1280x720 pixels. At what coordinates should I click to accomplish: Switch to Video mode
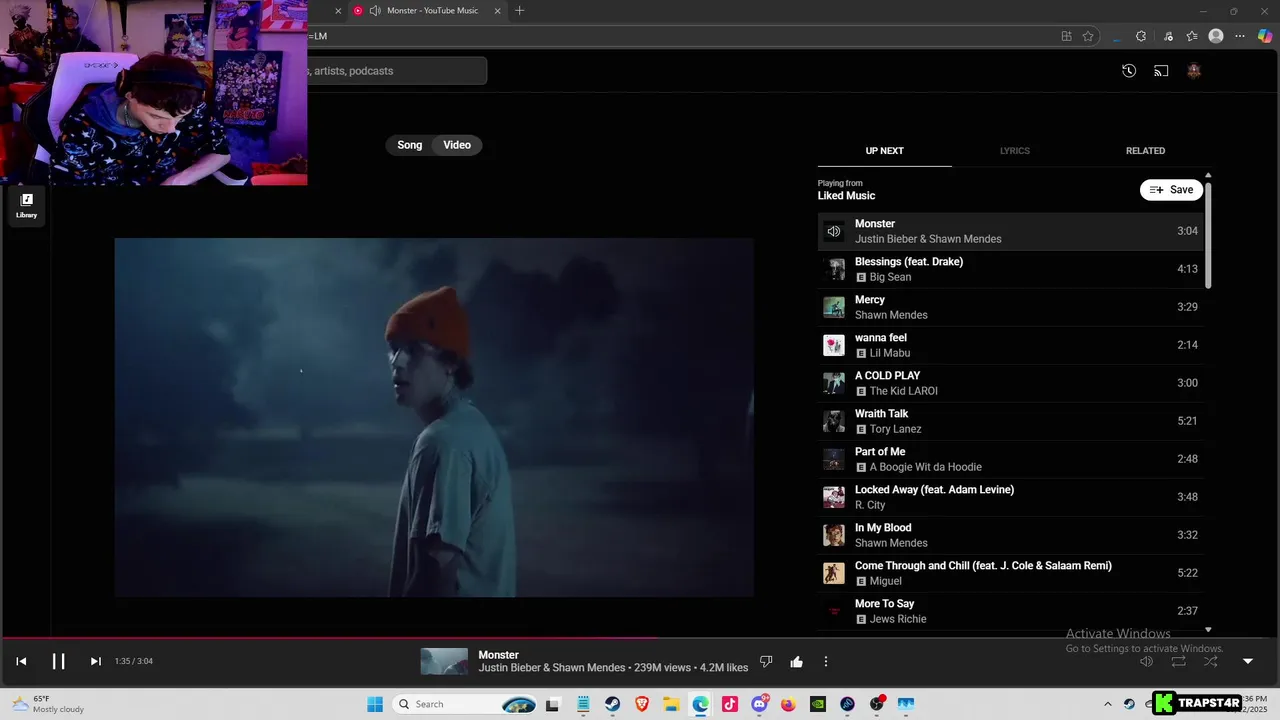pyautogui.click(x=457, y=145)
